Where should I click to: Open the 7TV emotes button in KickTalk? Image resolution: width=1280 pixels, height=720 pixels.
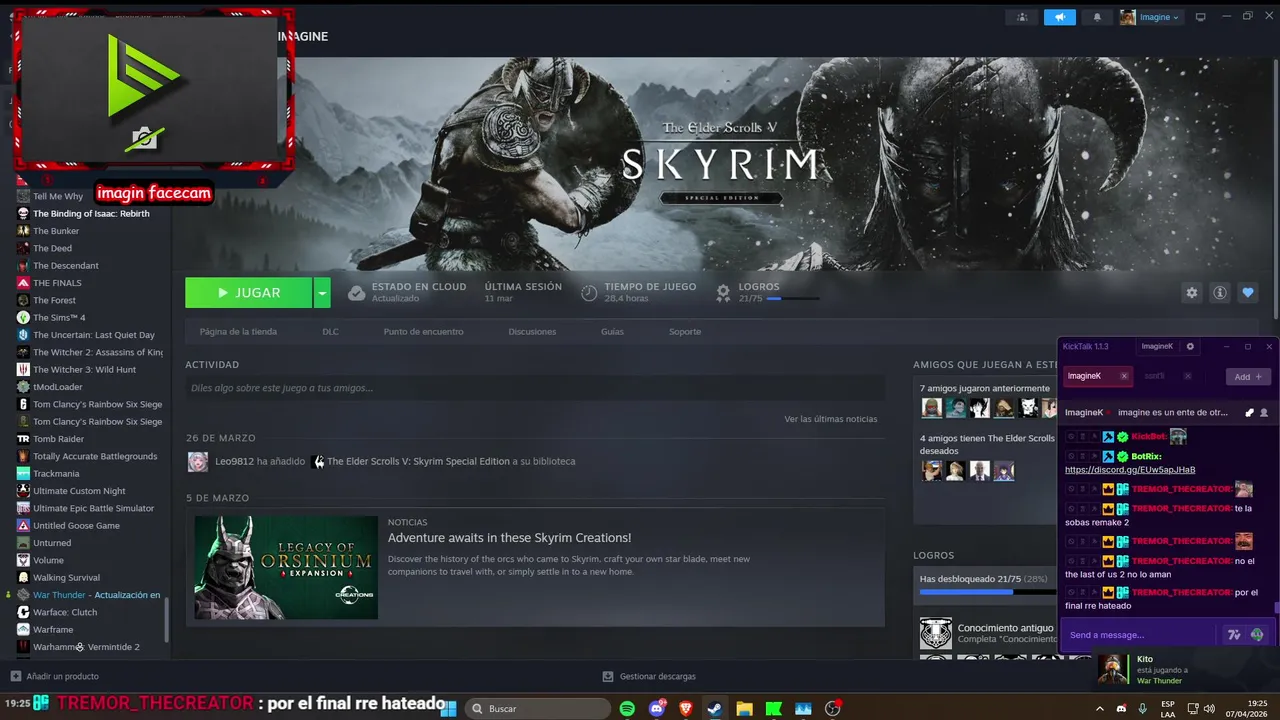1234,635
